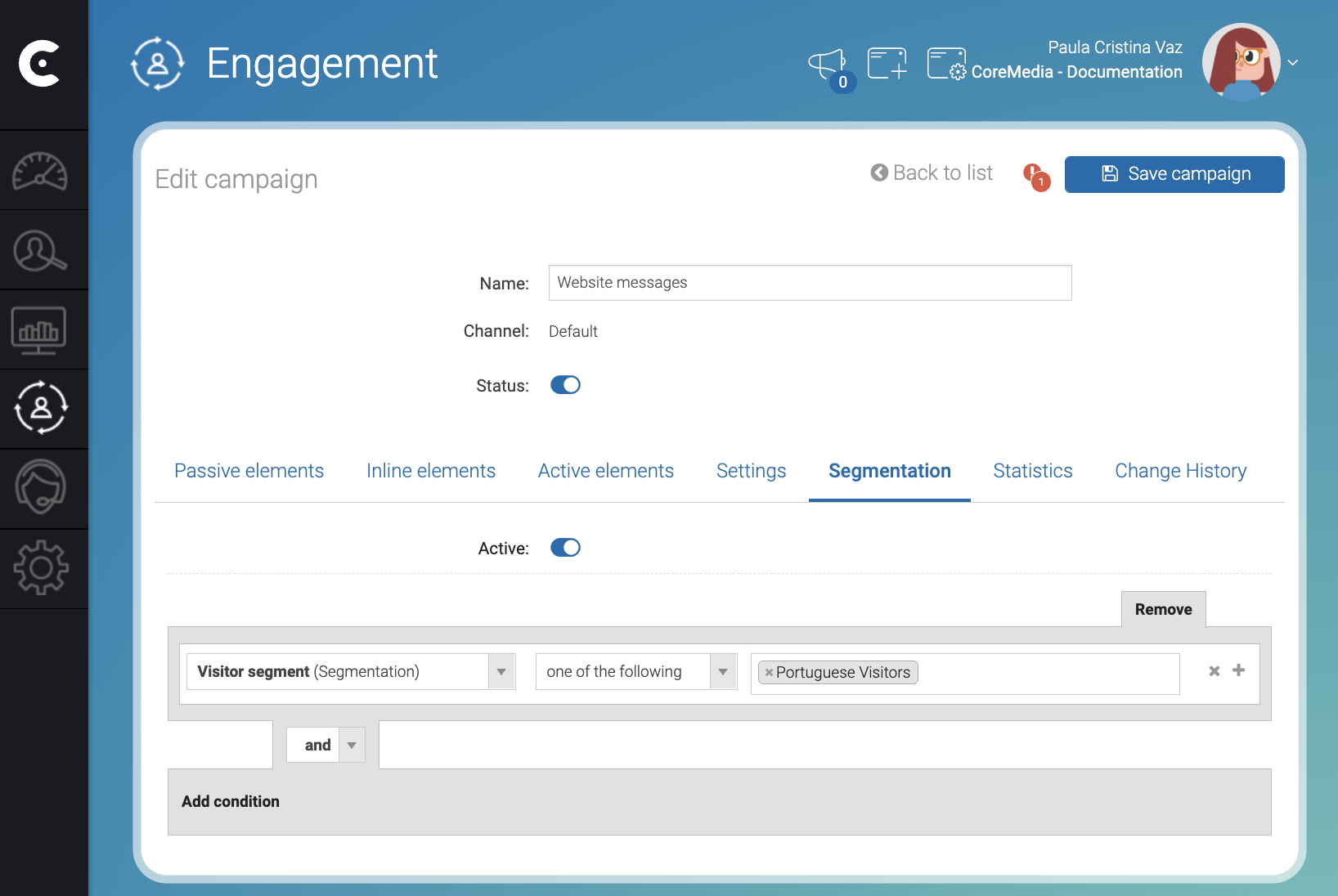Switch to Settings tab

tap(751, 471)
